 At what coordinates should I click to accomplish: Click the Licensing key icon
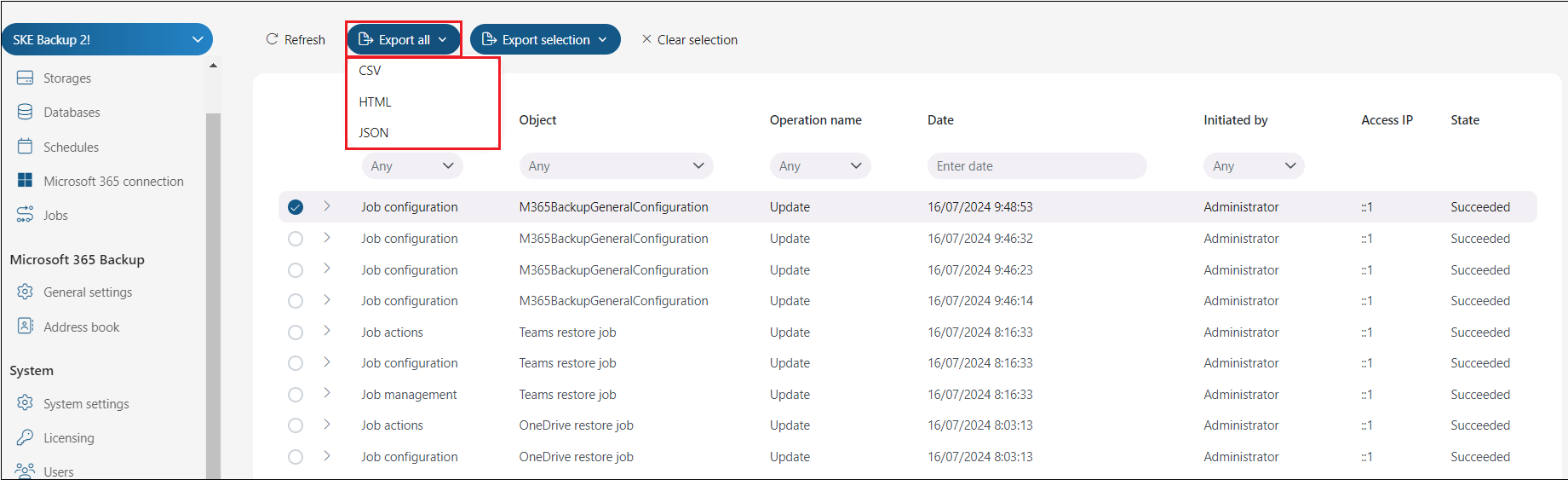(x=26, y=437)
